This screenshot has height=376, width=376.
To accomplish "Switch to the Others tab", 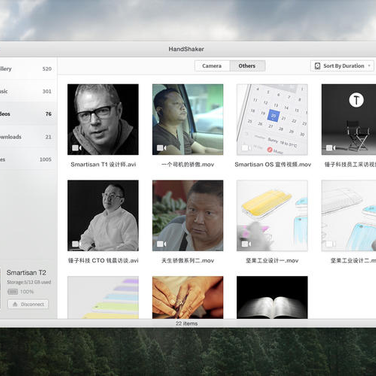I will click(x=247, y=66).
